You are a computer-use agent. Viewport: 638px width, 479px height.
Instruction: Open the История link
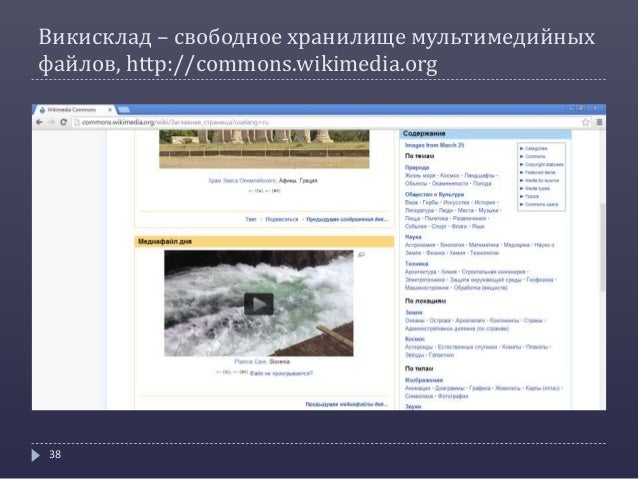pyautogui.click(x=485, y=202)
